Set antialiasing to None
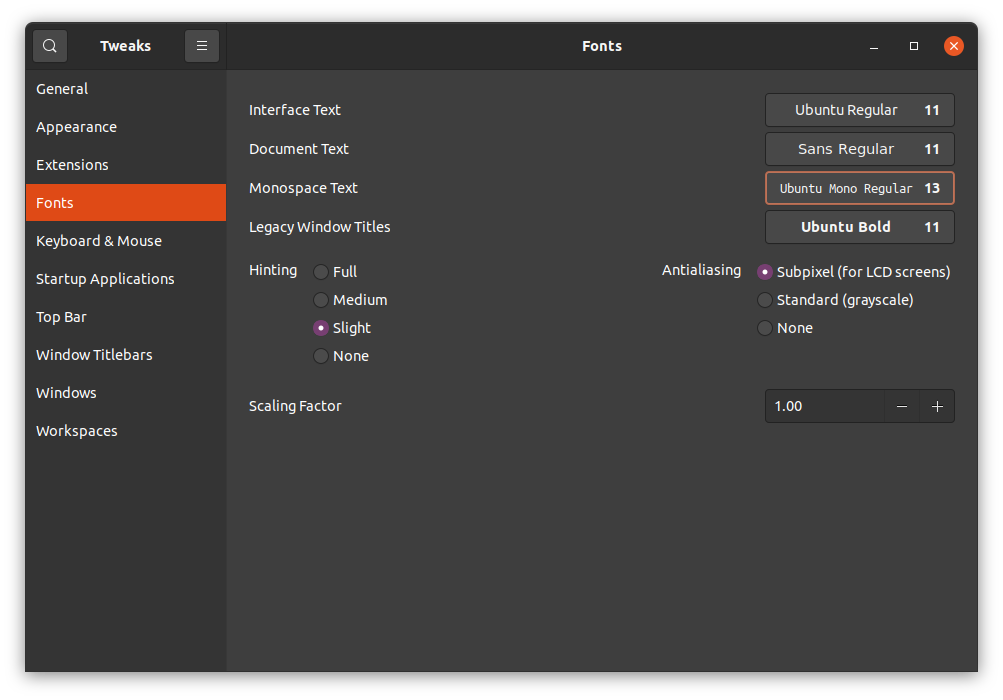The image size is (1003, 700). tap(785, 328)
